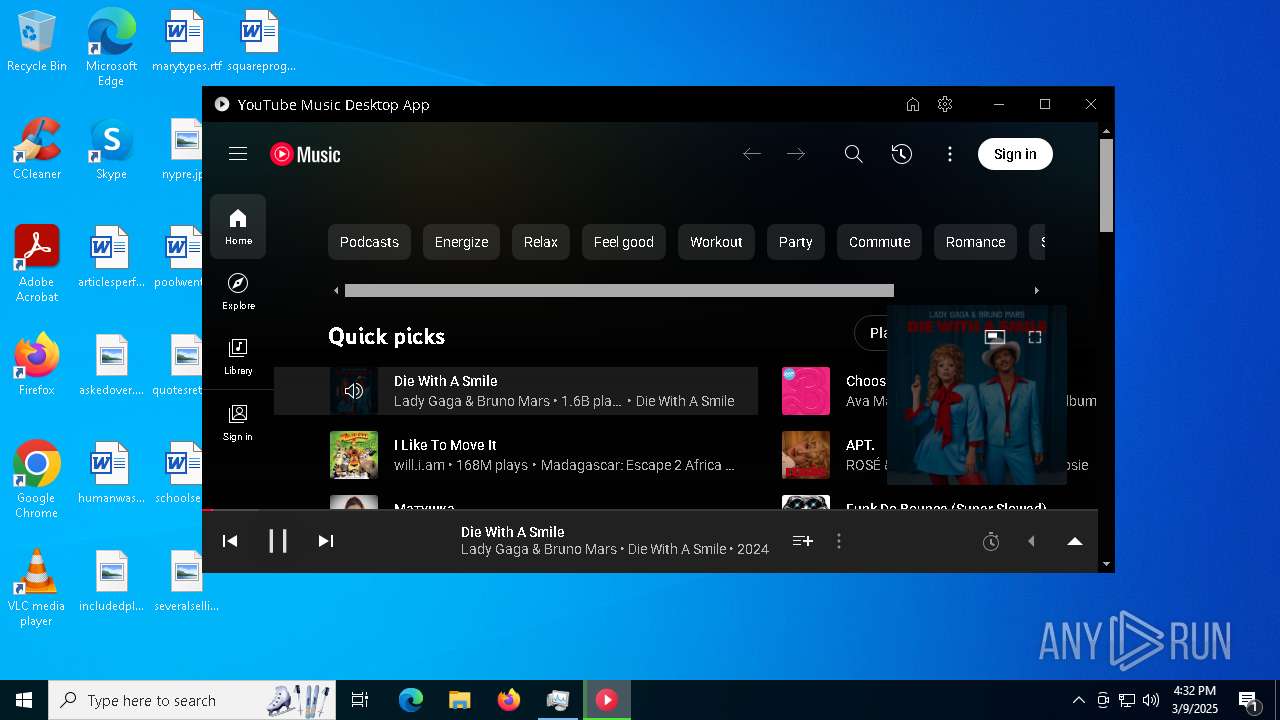Click the Sign in sidebar item
The width and height of the screenshot is (1280, 720).
[x=238, y=423]
